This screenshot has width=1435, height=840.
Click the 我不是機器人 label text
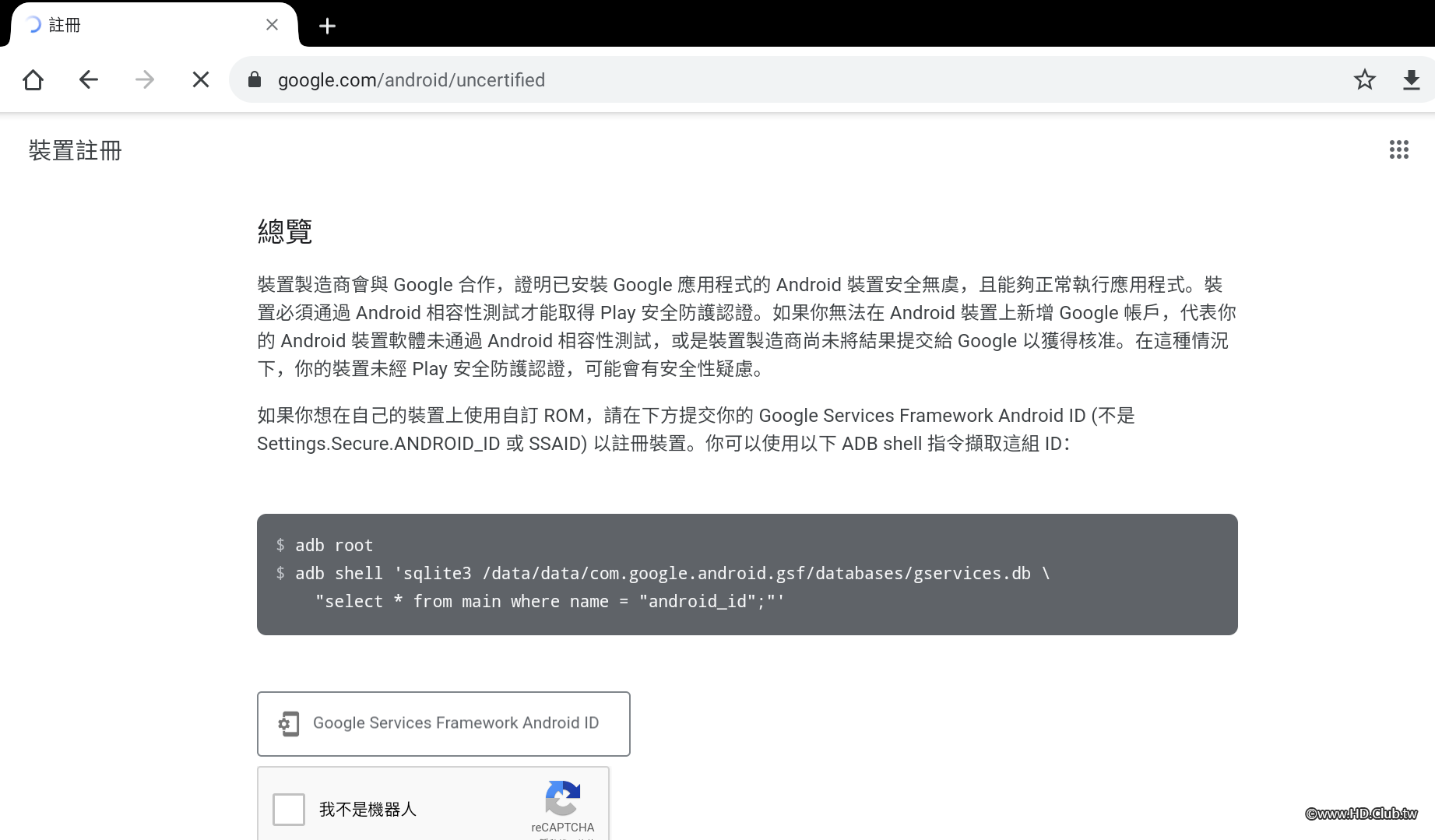pyautogui.click(x=368, y=810)
